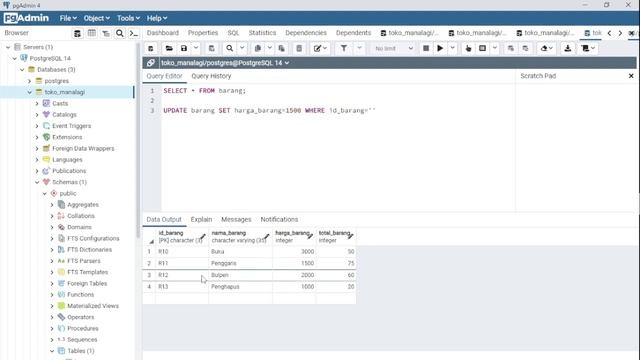The width and height of the screenshot is (640, 360).
Task: Click the Paste rows icon
Action: tap(282, 48)
